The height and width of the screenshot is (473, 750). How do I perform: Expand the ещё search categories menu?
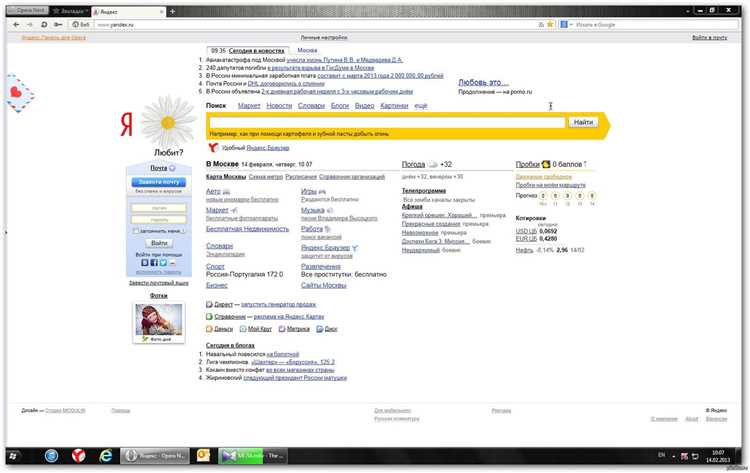click(x=421, y=105)
